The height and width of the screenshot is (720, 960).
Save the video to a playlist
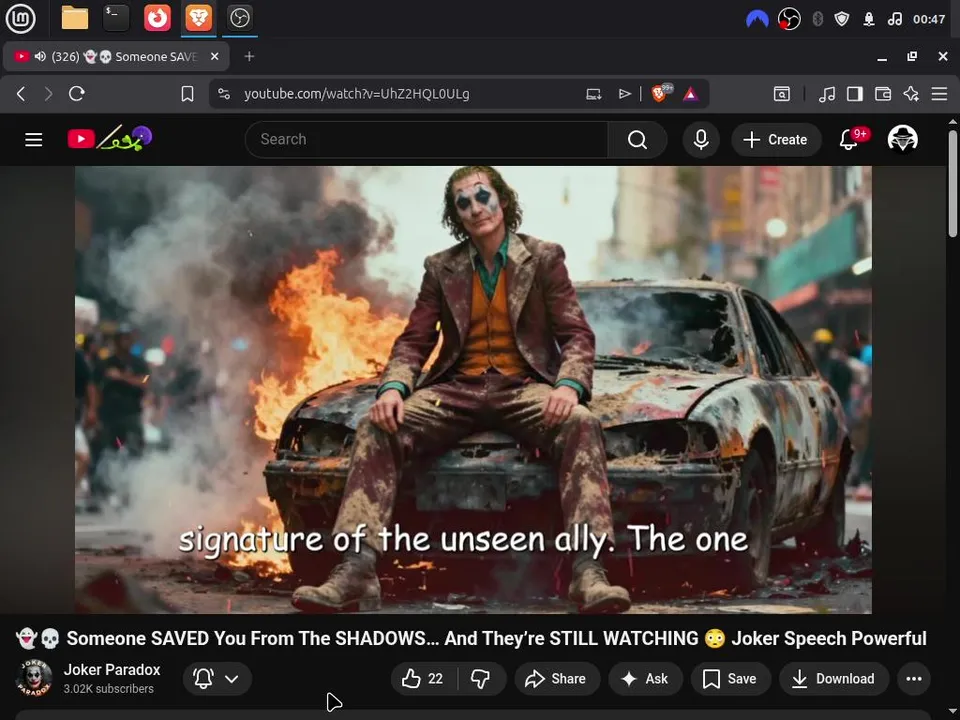(730, 678)
